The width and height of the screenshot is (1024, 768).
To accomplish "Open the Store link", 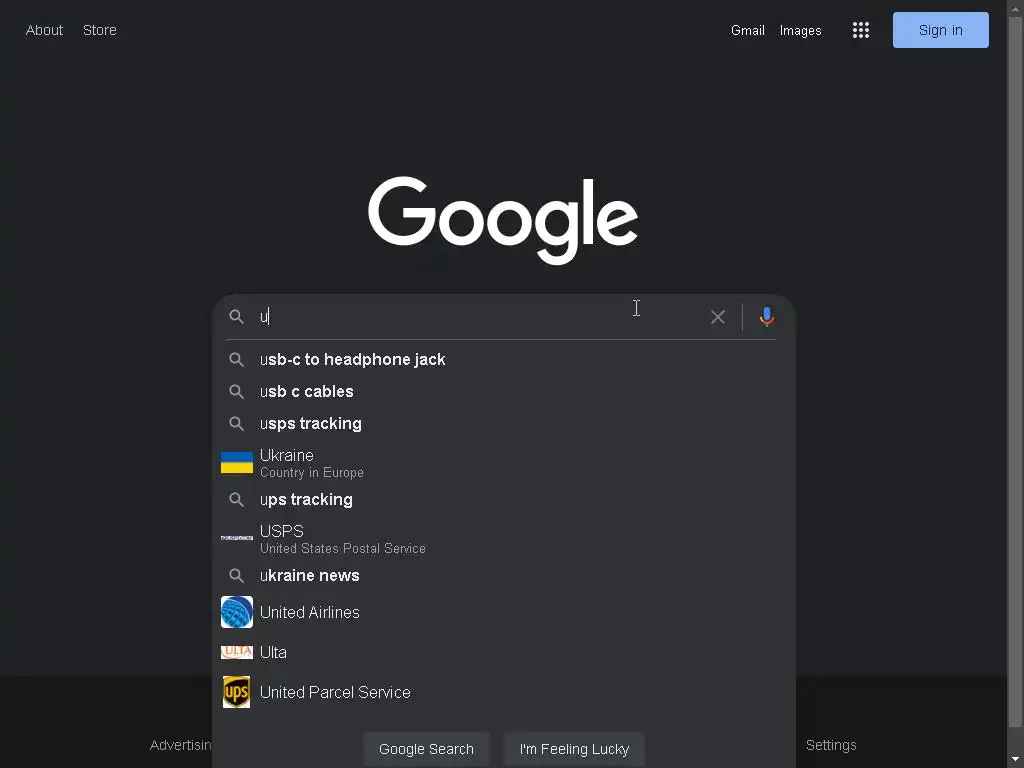I will [100, 30].
